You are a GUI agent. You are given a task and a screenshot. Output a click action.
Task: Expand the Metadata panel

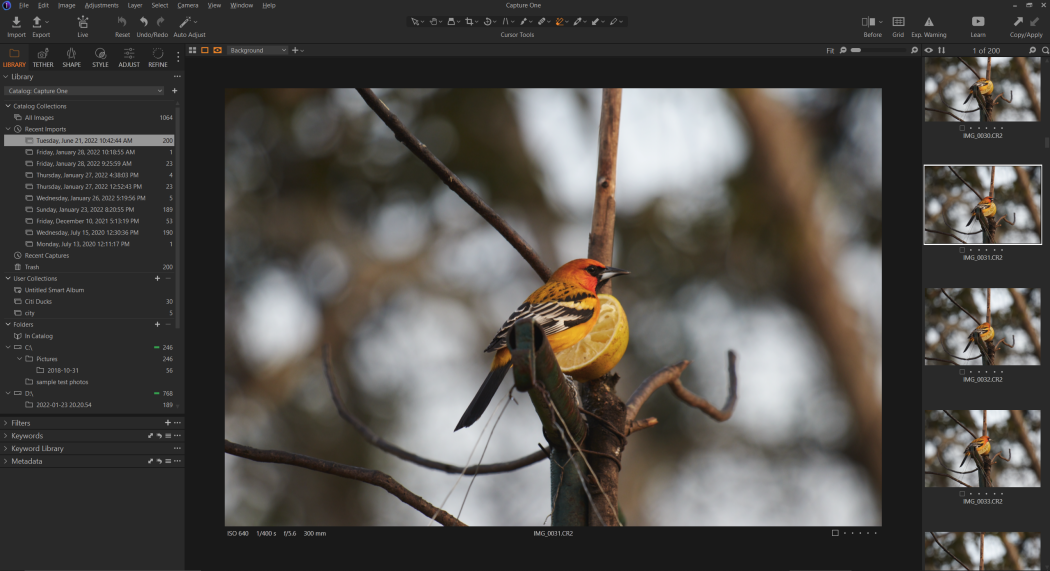point(5,461)
